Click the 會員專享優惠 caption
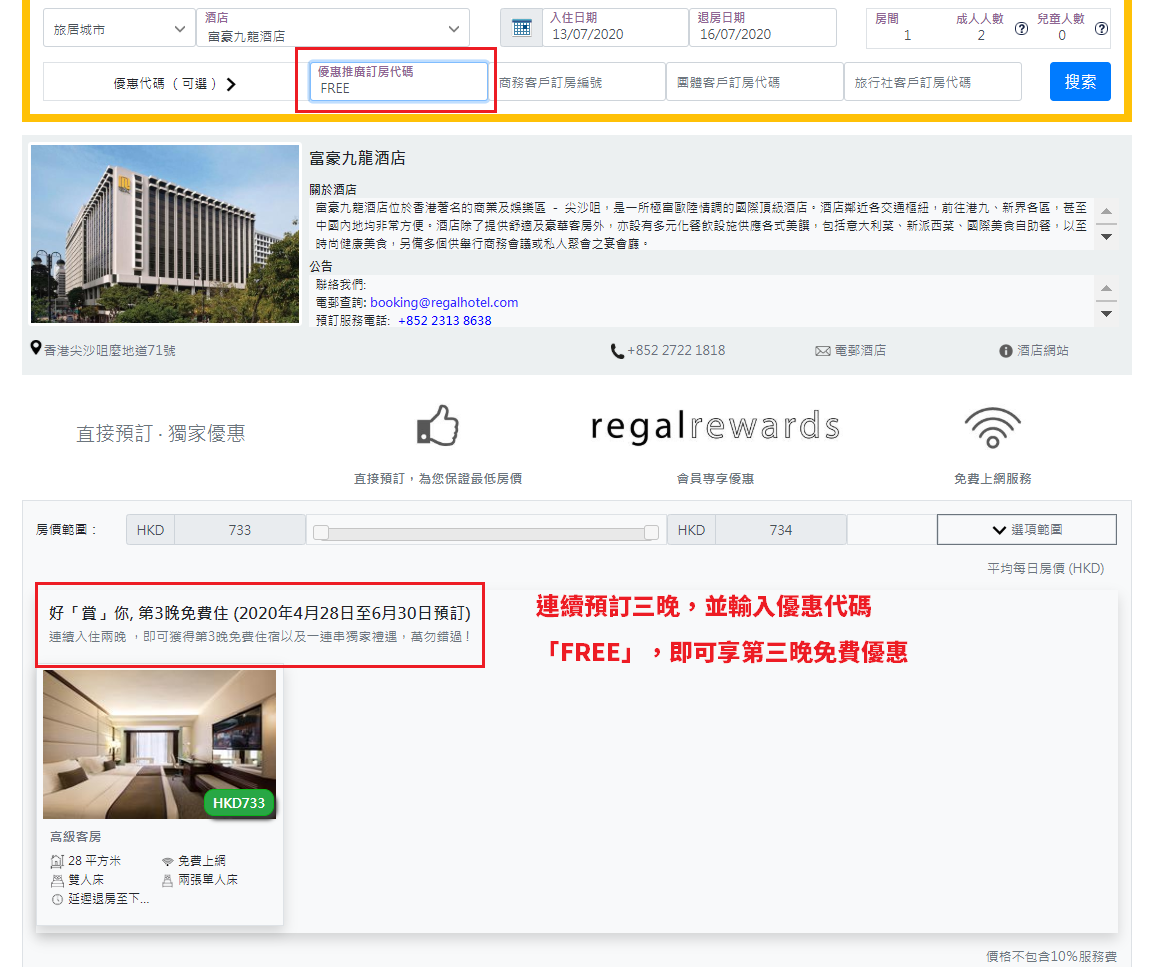Screen dimensions: 1156x967 coord(715,479)
